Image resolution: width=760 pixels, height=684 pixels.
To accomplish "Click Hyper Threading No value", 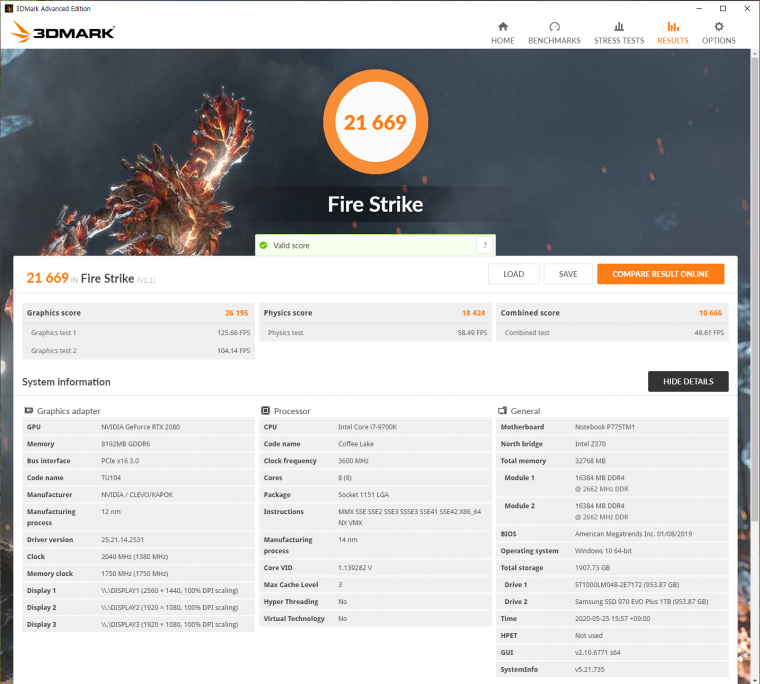I will [x=342, y=602].
